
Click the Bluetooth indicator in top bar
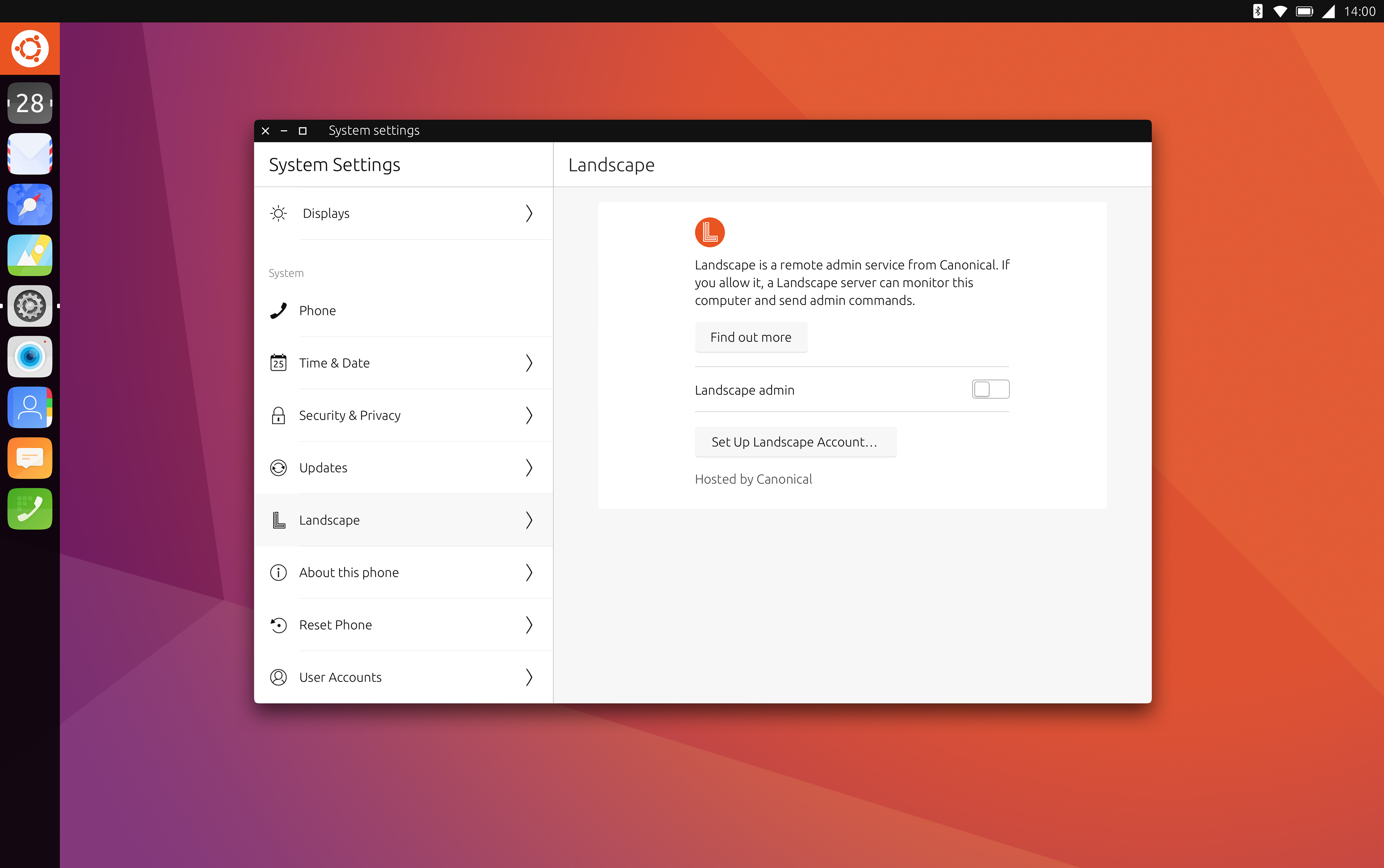click(1257, 12)
